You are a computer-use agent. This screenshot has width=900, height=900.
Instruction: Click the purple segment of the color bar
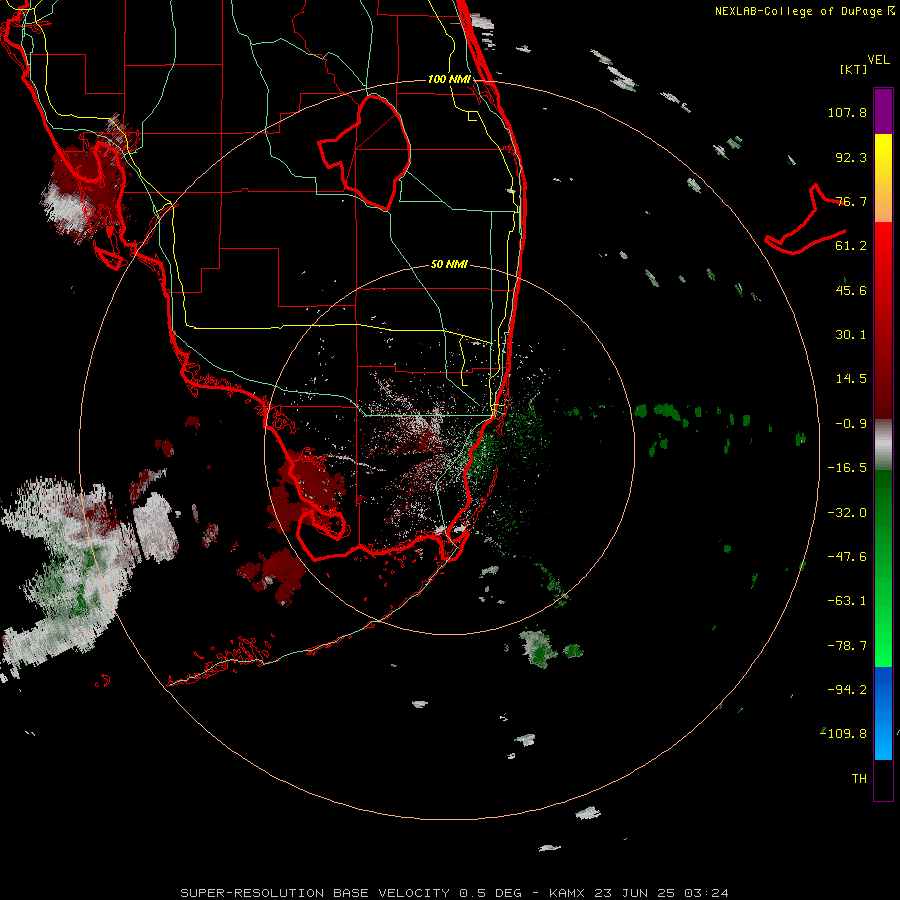(883, 111)
